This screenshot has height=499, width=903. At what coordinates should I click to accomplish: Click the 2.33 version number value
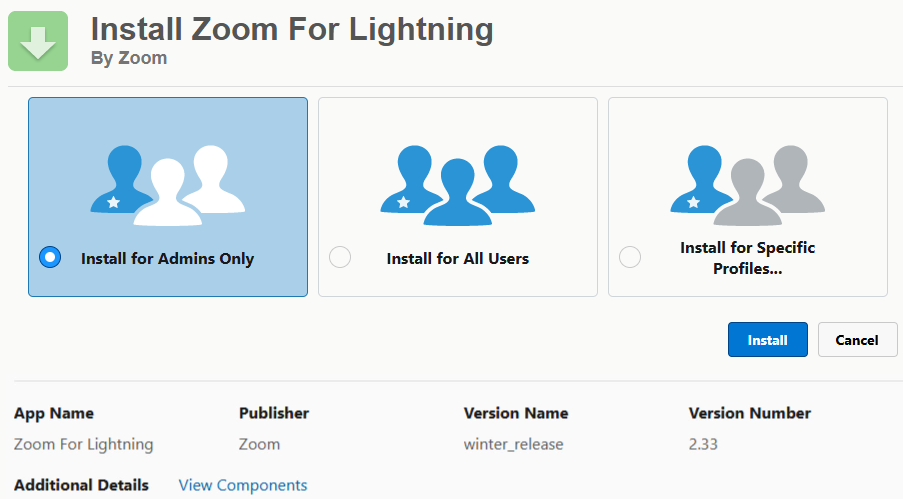click(x=704, y=444)
